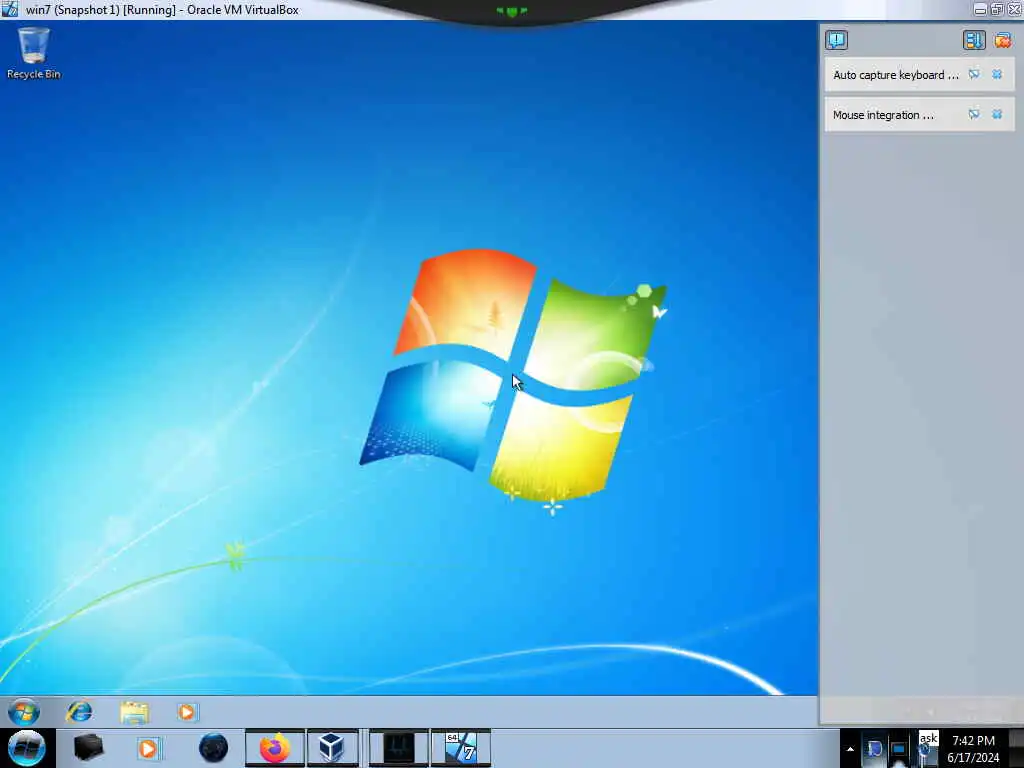The image size is (1024, 768).
Task: Switch to VirtualBox Manager cube icon
Action: (332, 748)
